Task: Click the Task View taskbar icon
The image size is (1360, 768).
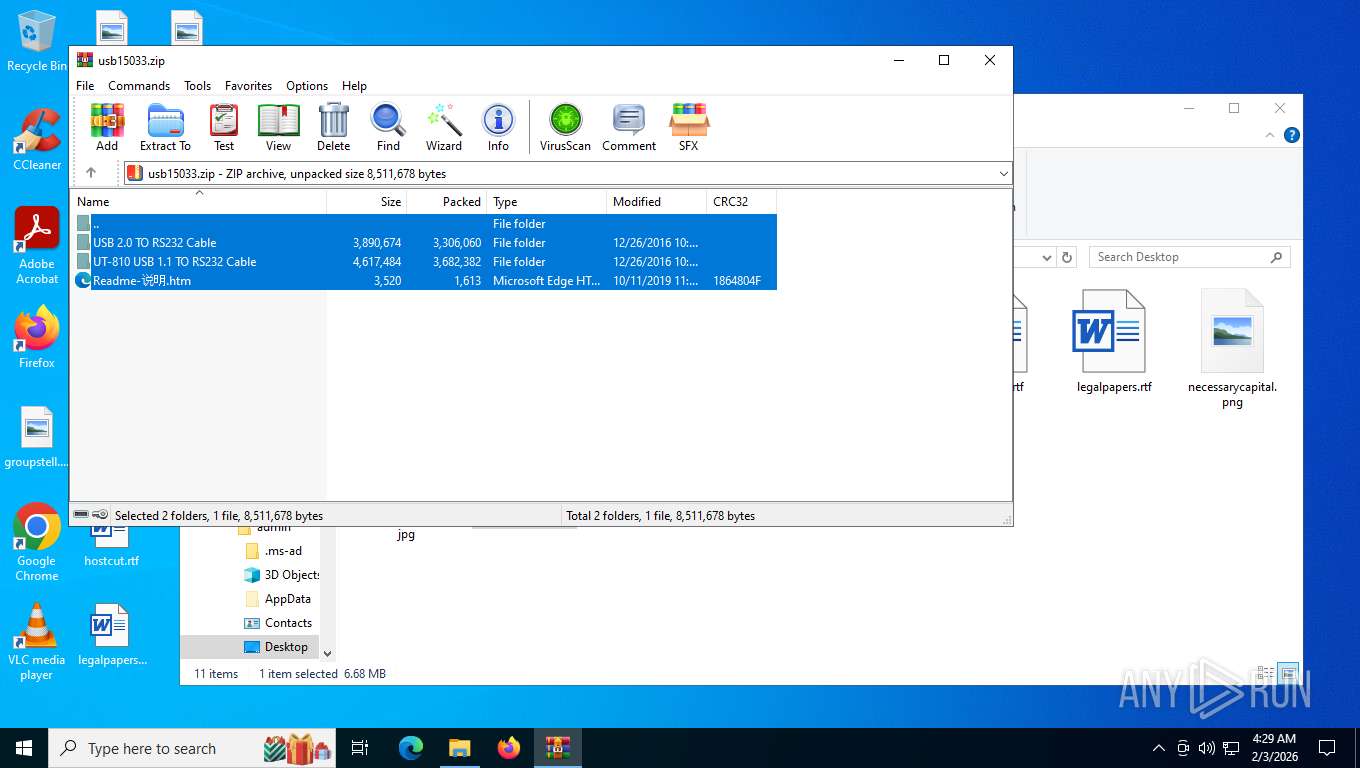Action: click(x=360, y=748)
